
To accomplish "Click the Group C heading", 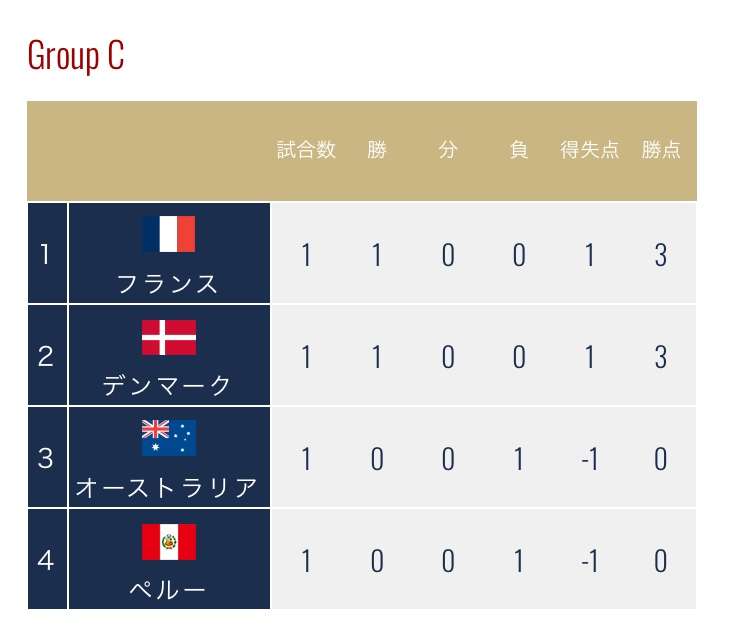I will (x=76, y=55).
